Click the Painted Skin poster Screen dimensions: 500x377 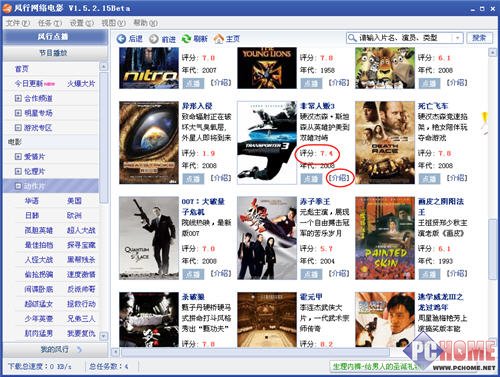(385, 238)
